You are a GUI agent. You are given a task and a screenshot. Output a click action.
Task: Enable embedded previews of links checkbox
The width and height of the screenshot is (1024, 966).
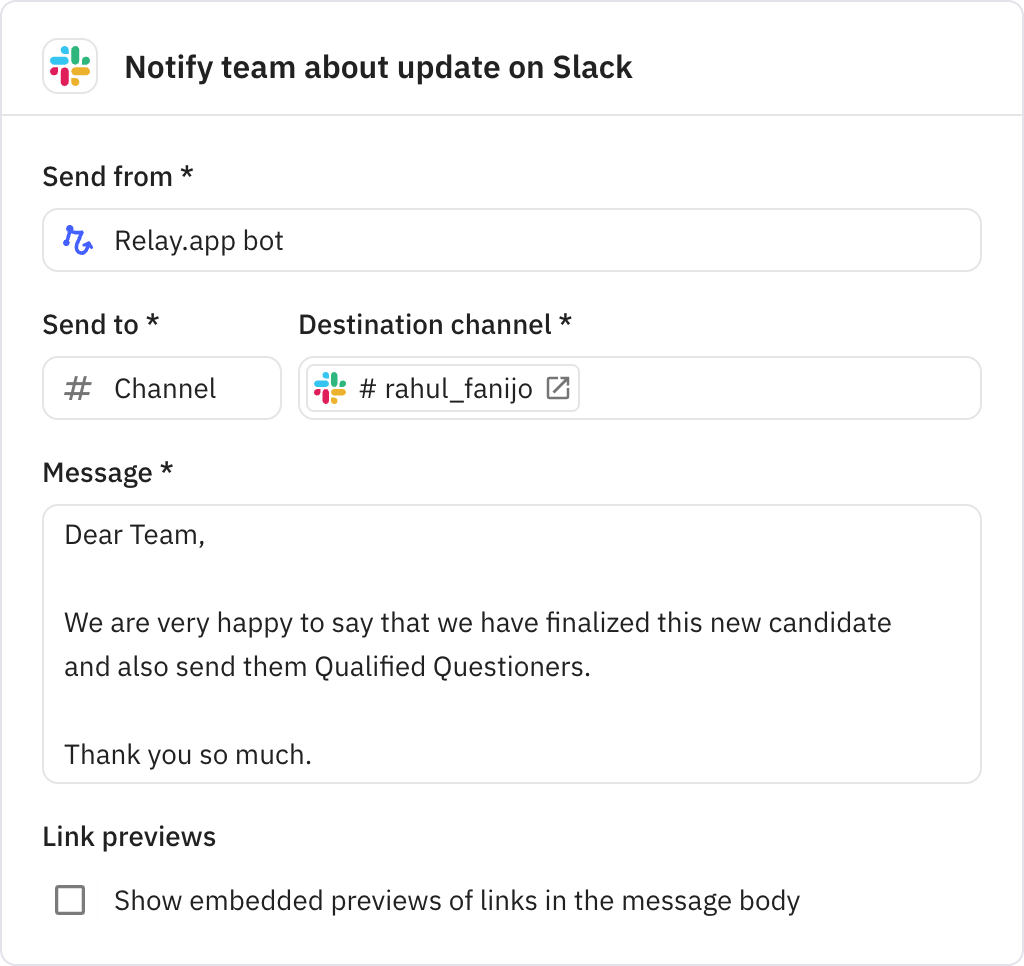(x=70, y=900)
